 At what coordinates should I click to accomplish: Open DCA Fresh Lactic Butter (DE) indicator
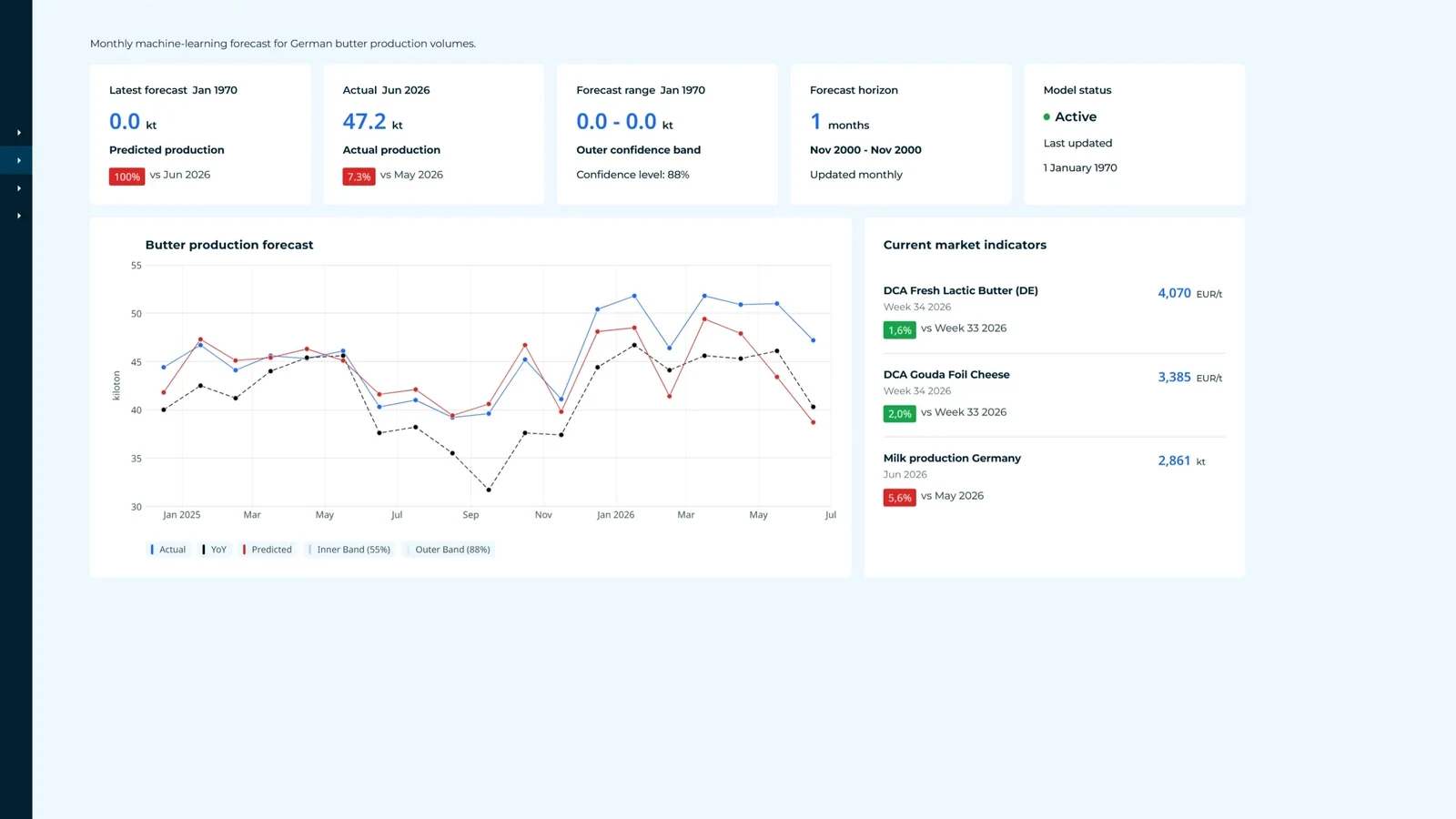click(960, 290)
